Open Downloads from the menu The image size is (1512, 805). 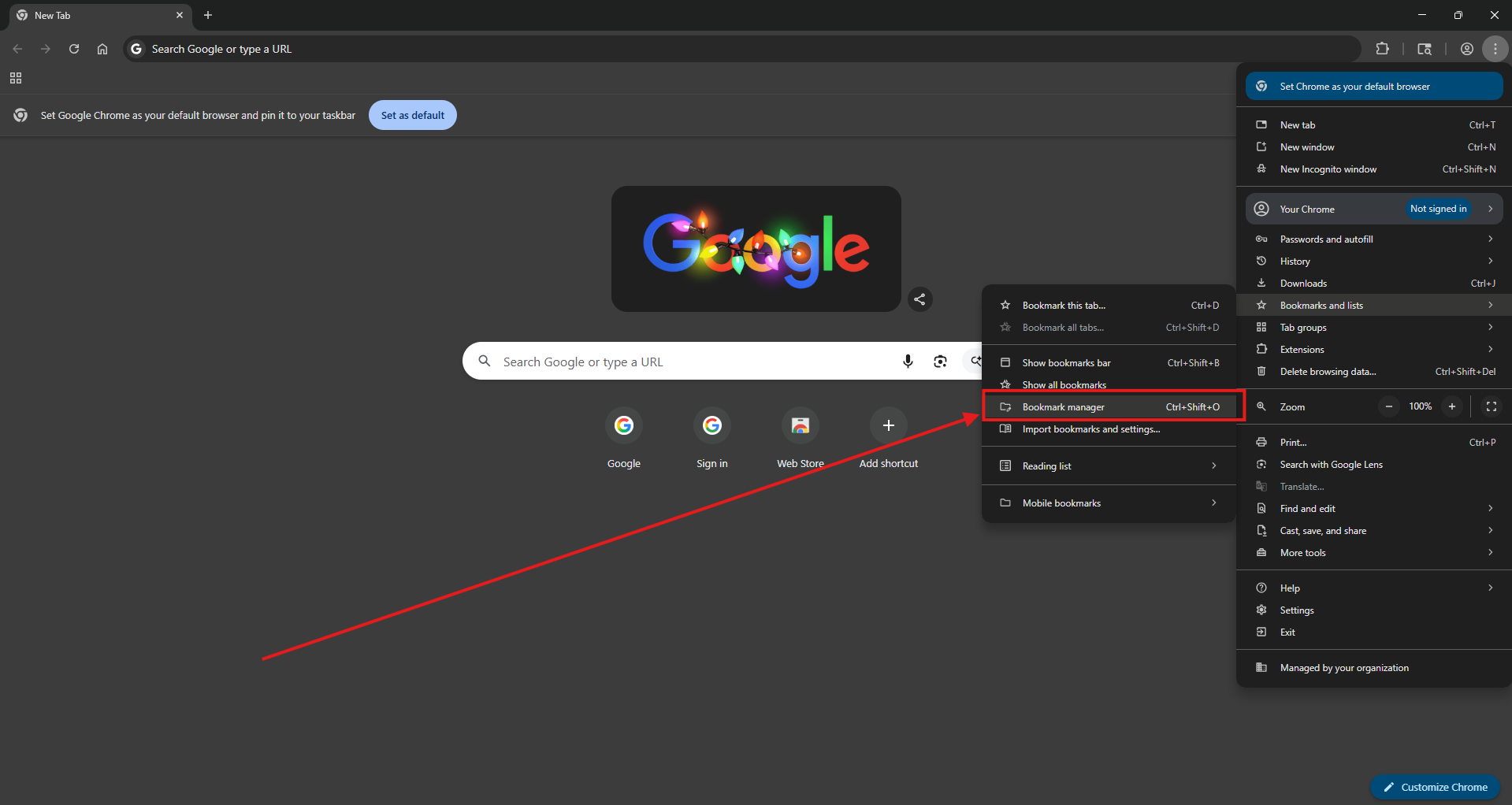[x=1374, y=283]
